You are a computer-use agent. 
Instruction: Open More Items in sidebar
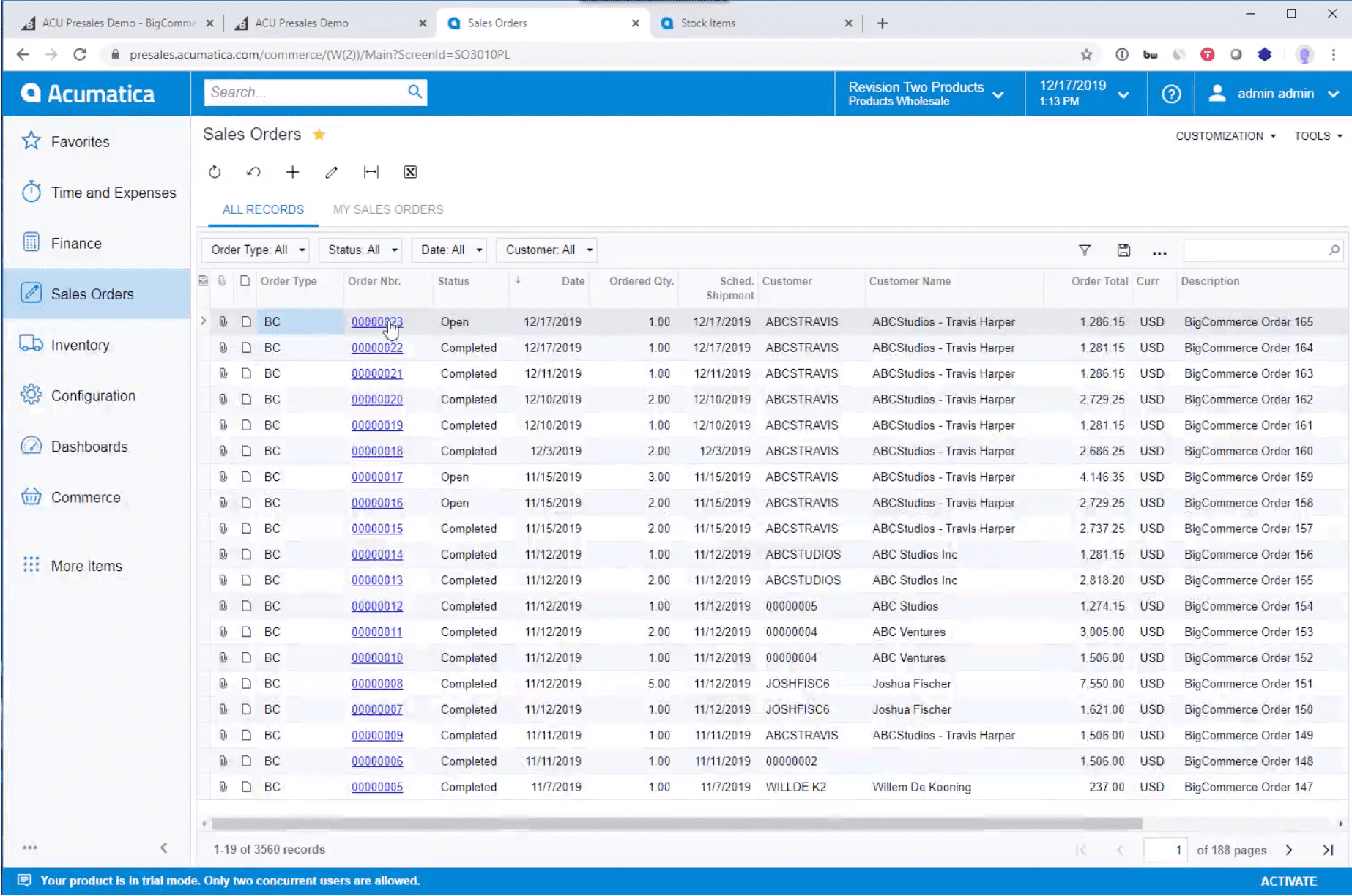point(97,566)
